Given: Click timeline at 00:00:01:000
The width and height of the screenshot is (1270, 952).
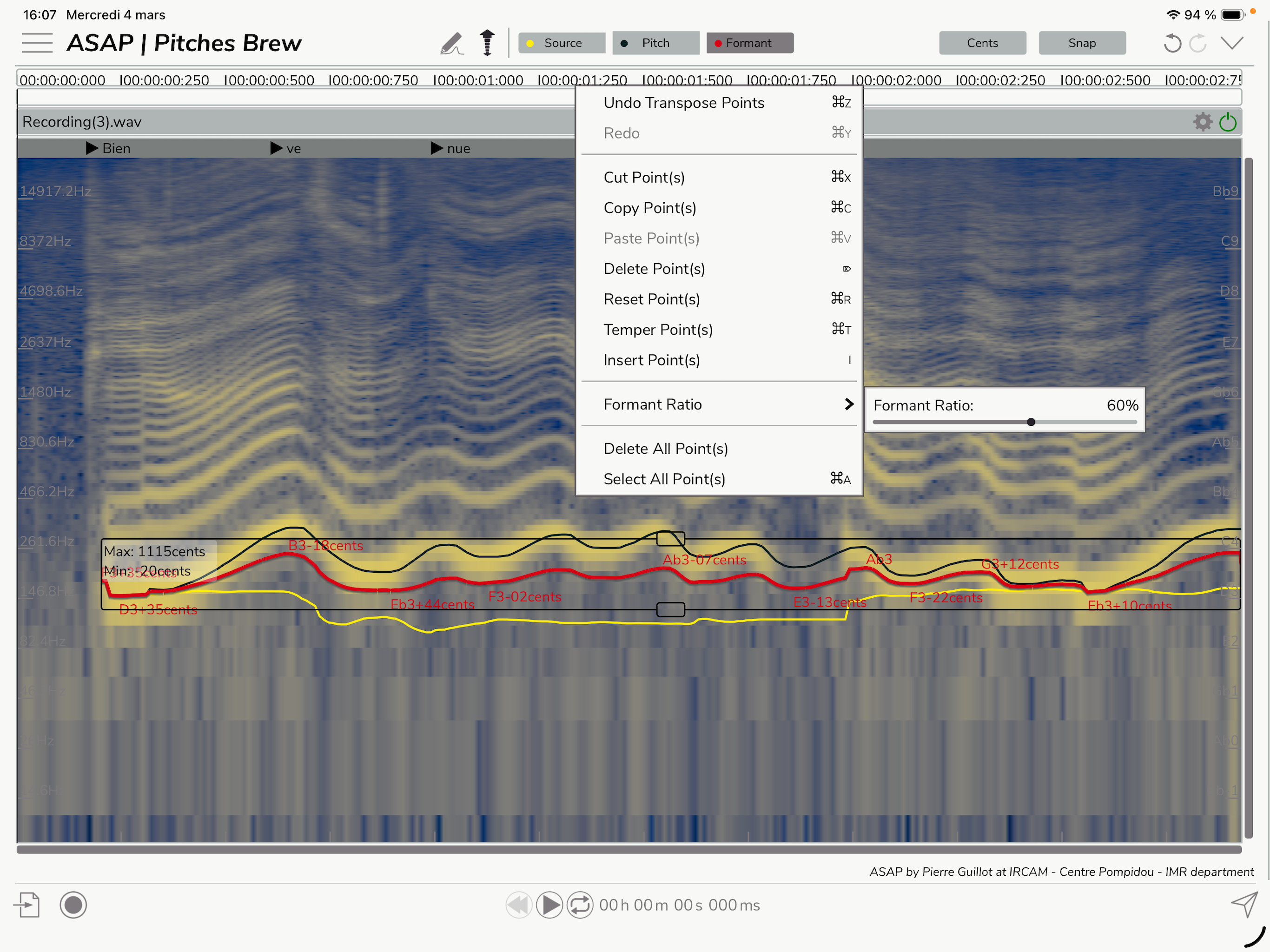Looking at the screenshot, I should tap(478, 80).
